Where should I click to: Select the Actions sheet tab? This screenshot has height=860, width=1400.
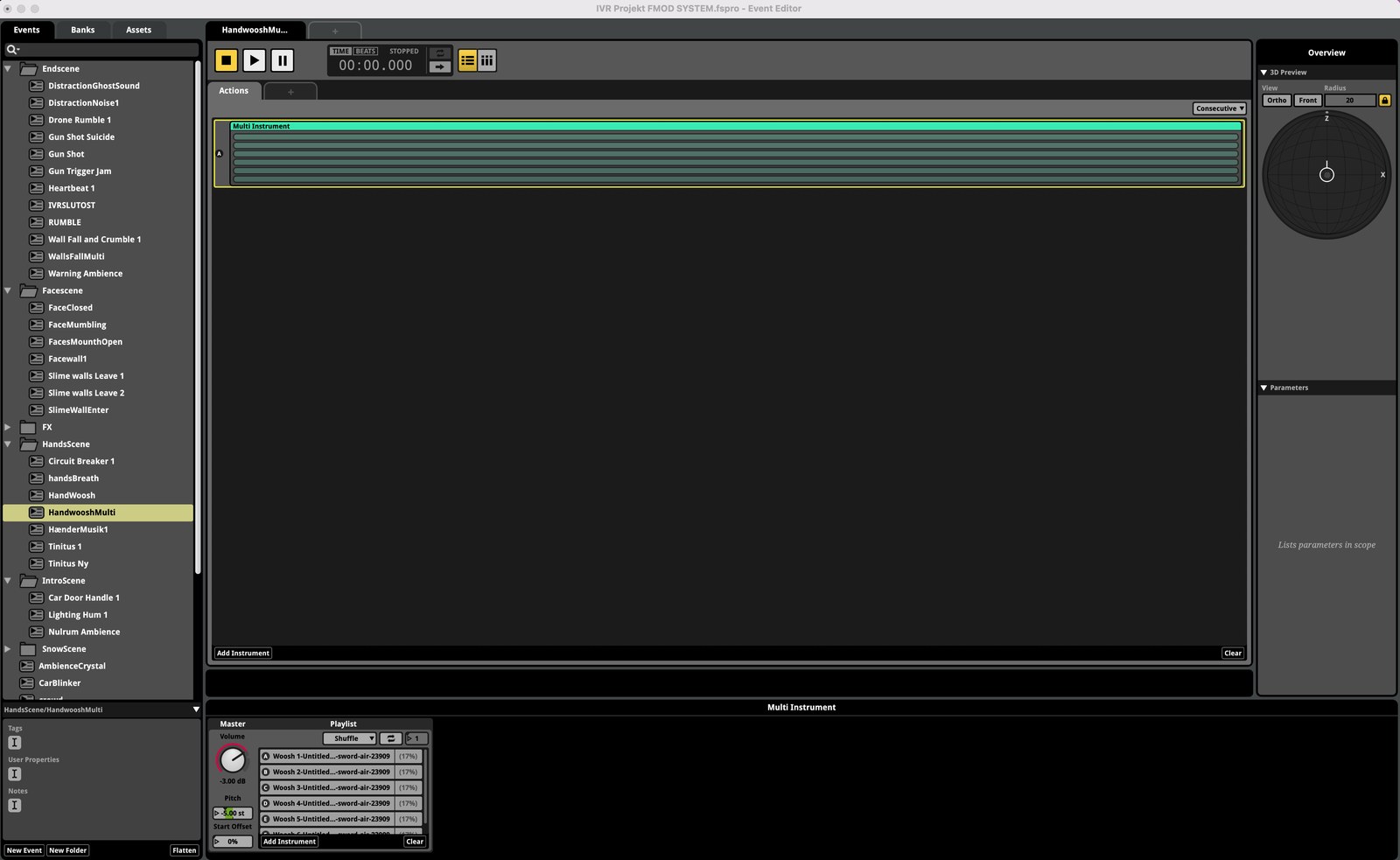234,91
